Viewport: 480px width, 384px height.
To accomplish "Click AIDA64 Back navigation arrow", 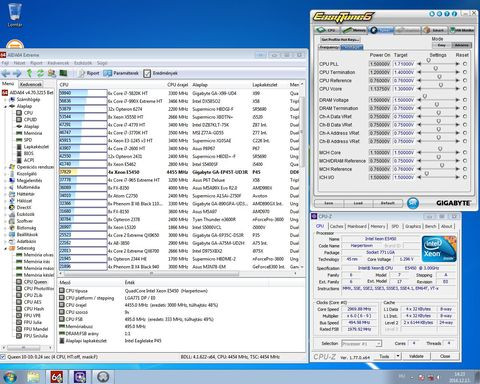I will (x=6, y=73).
